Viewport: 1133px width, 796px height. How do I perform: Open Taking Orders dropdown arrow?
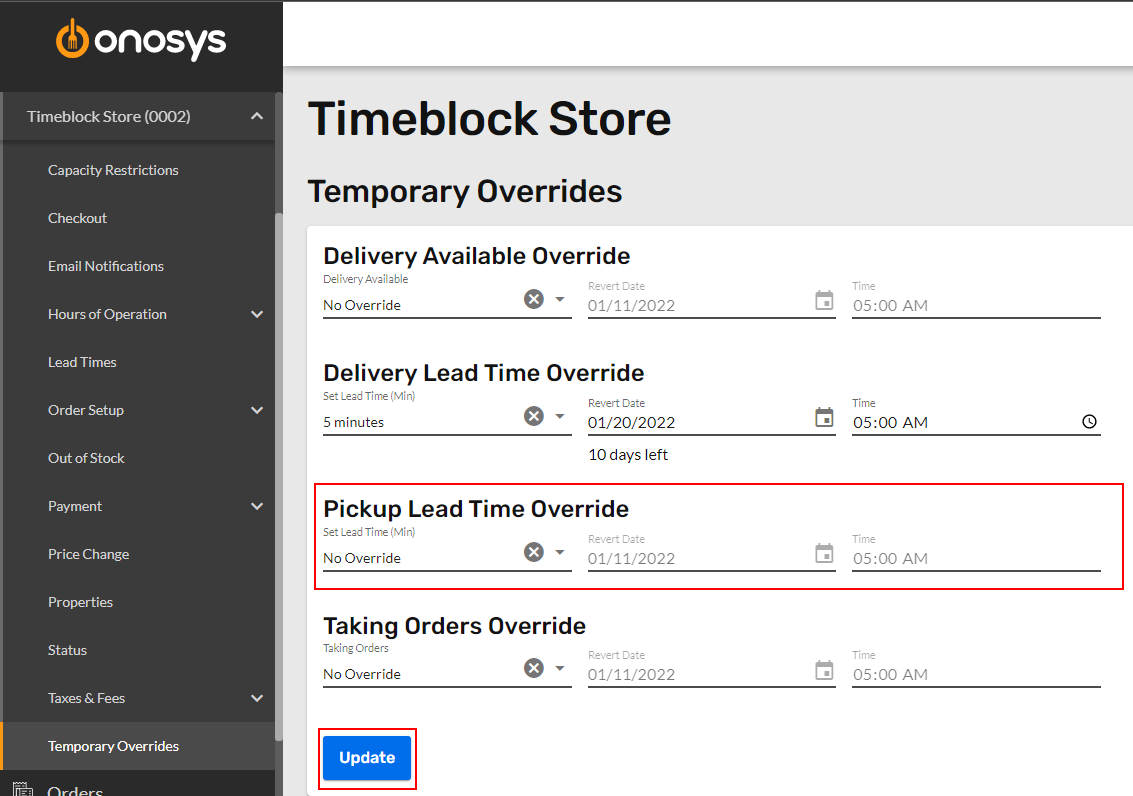(x=559, y=668)
